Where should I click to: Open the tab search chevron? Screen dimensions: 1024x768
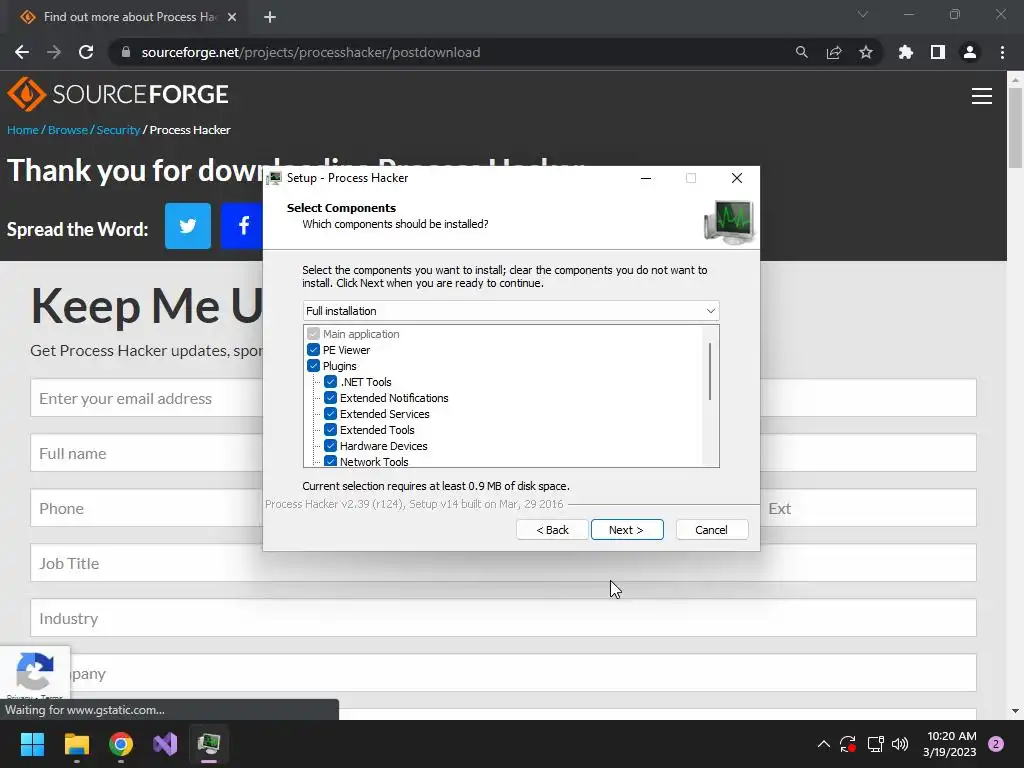tap(863, 14)
